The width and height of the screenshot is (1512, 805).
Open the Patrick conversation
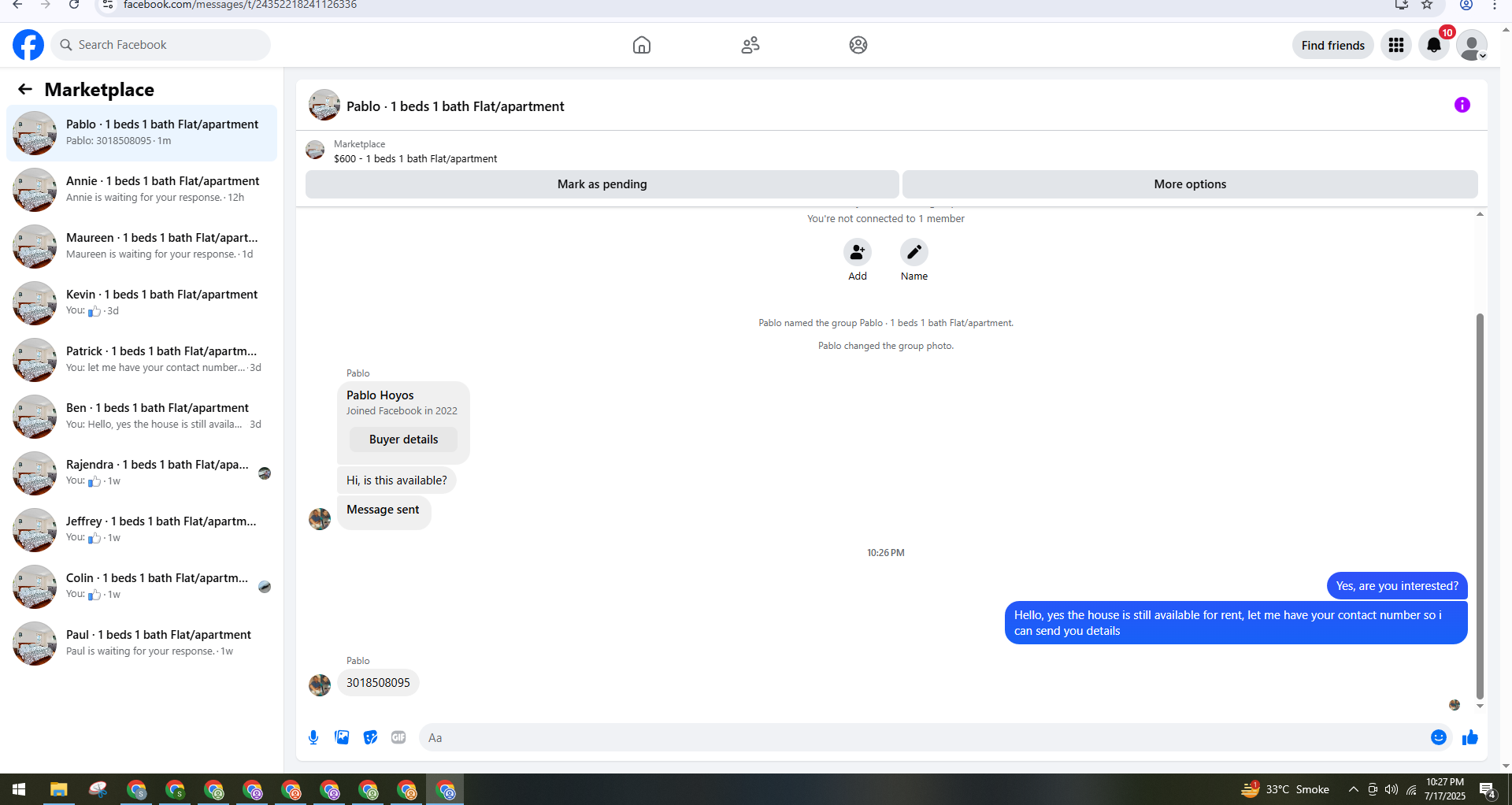[x=142, y=360]
